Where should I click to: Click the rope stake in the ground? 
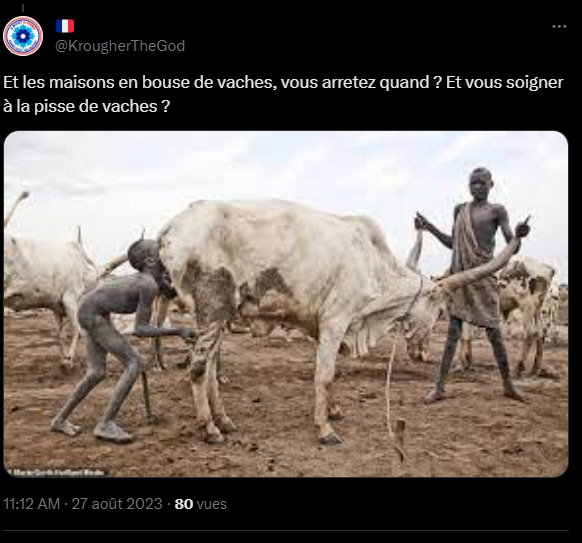pyautogui.click(x=400, y=438)
